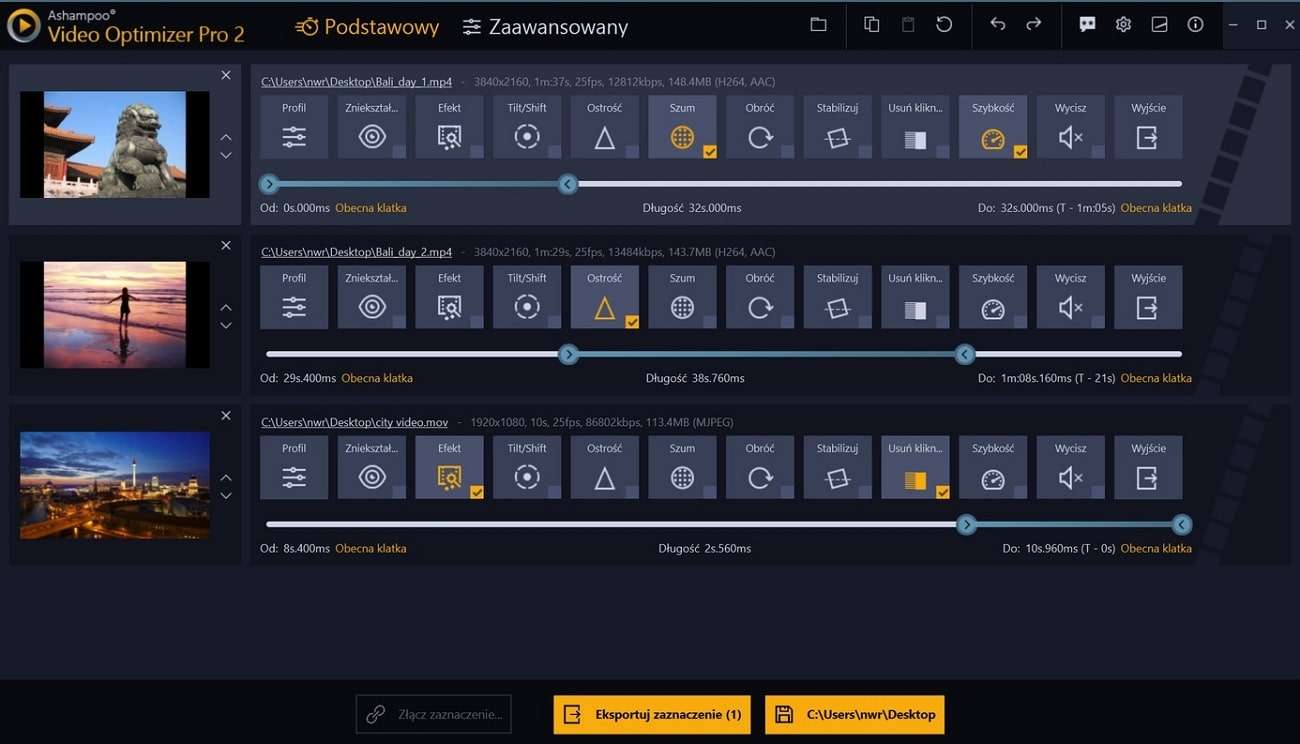Enable Efekt checkbox on Bali_day_2.mp4
This screenshot has height=744, width=1300.
[477, 322]
